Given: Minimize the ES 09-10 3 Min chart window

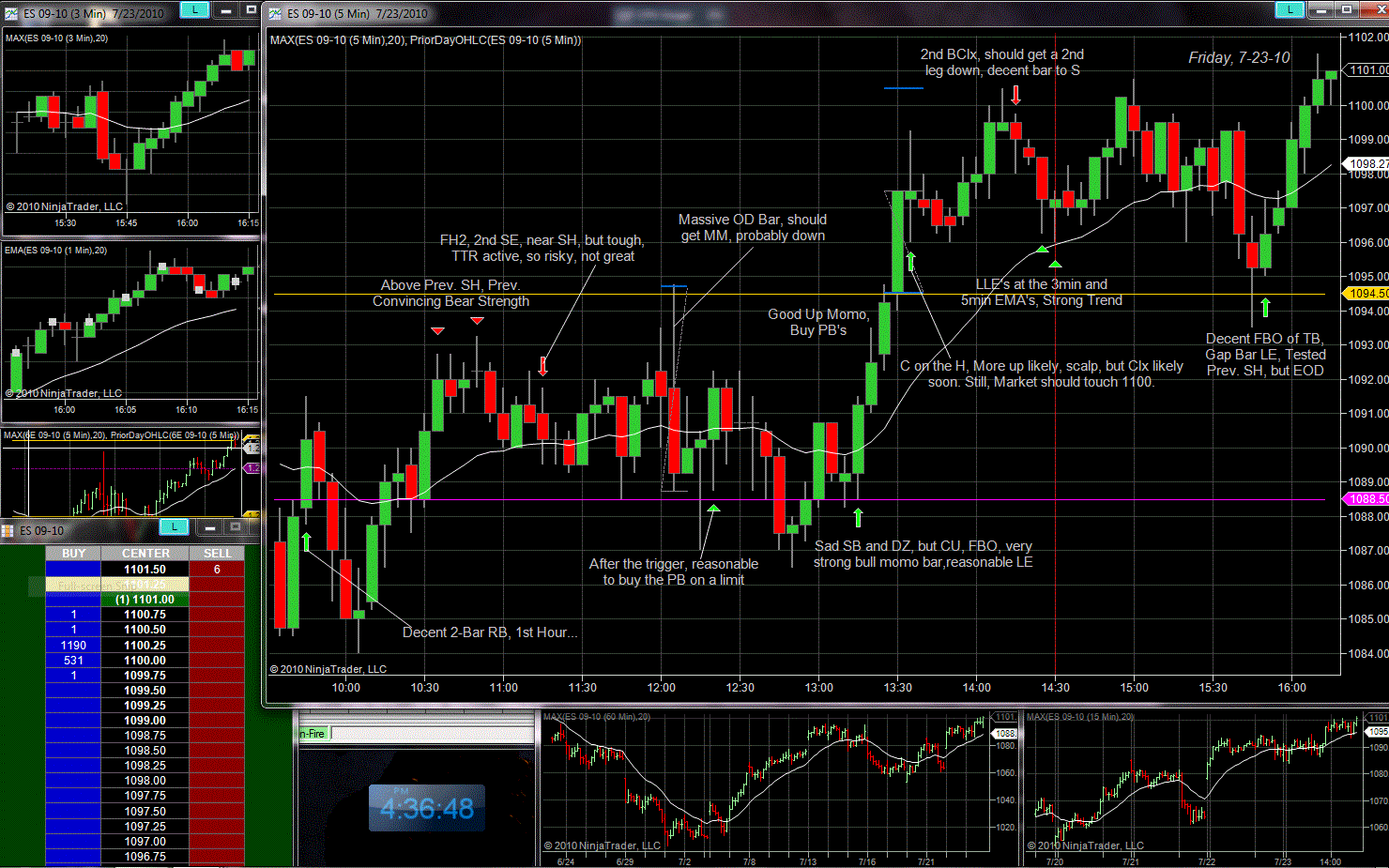Looking at the screenshot, I should click(226, 10).
